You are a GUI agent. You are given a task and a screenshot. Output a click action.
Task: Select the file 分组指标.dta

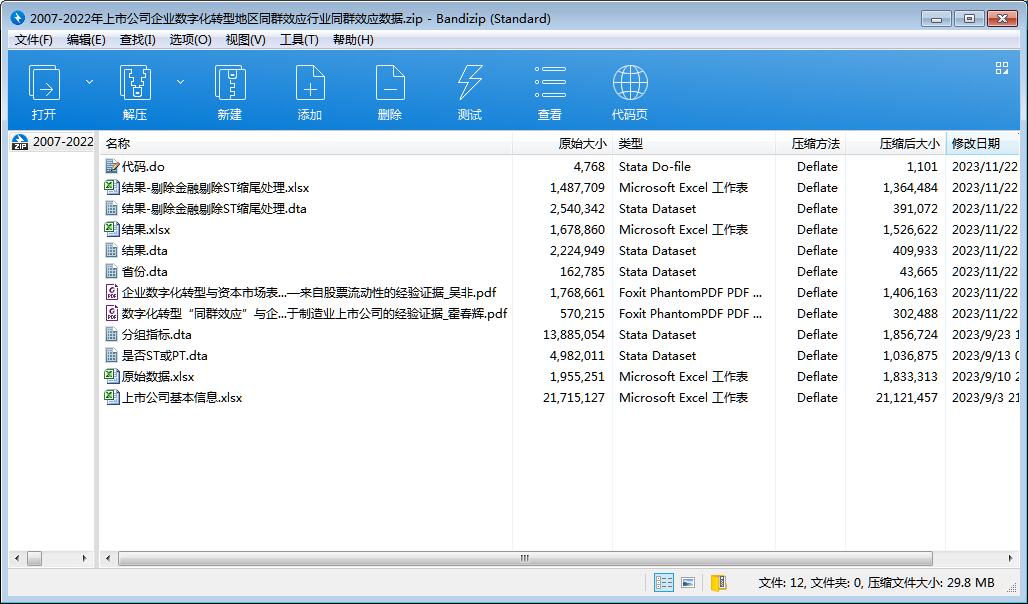coord(157,334)
